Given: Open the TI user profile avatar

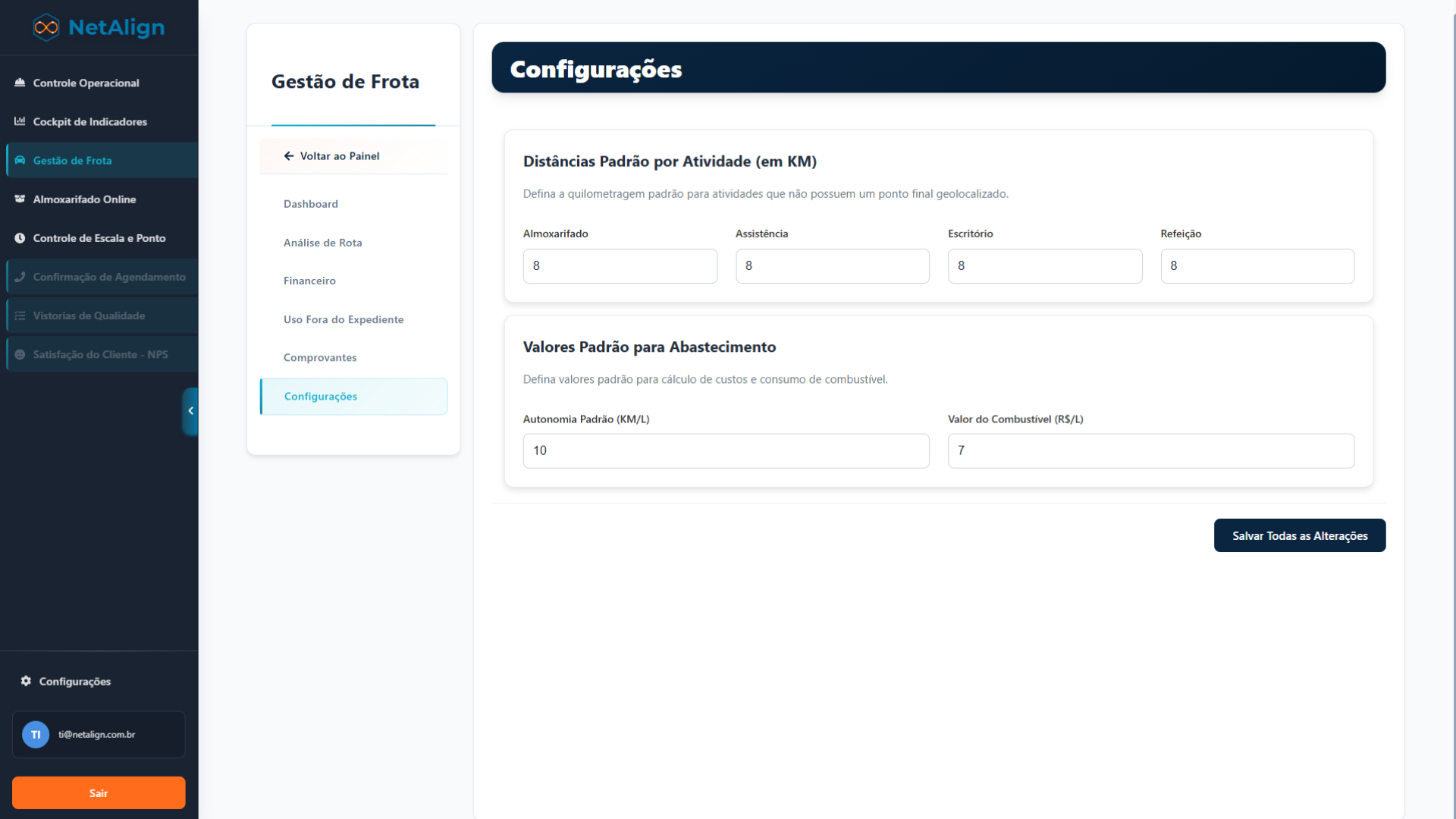Looking at the screenshot, I should point(35,735).
